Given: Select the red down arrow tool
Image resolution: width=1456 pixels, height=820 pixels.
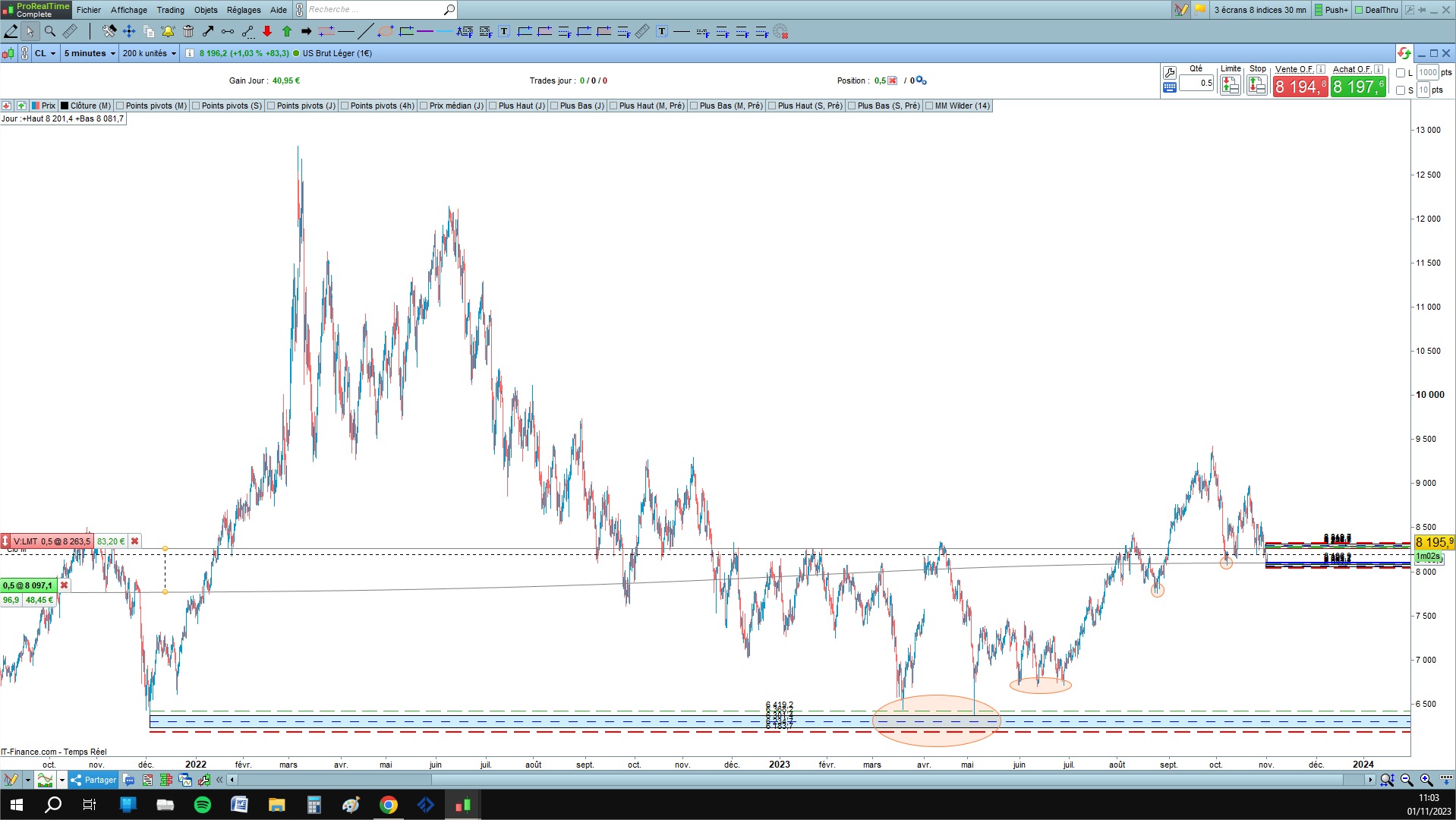Looking at the screenshot, I should click(x=267, y=31).
